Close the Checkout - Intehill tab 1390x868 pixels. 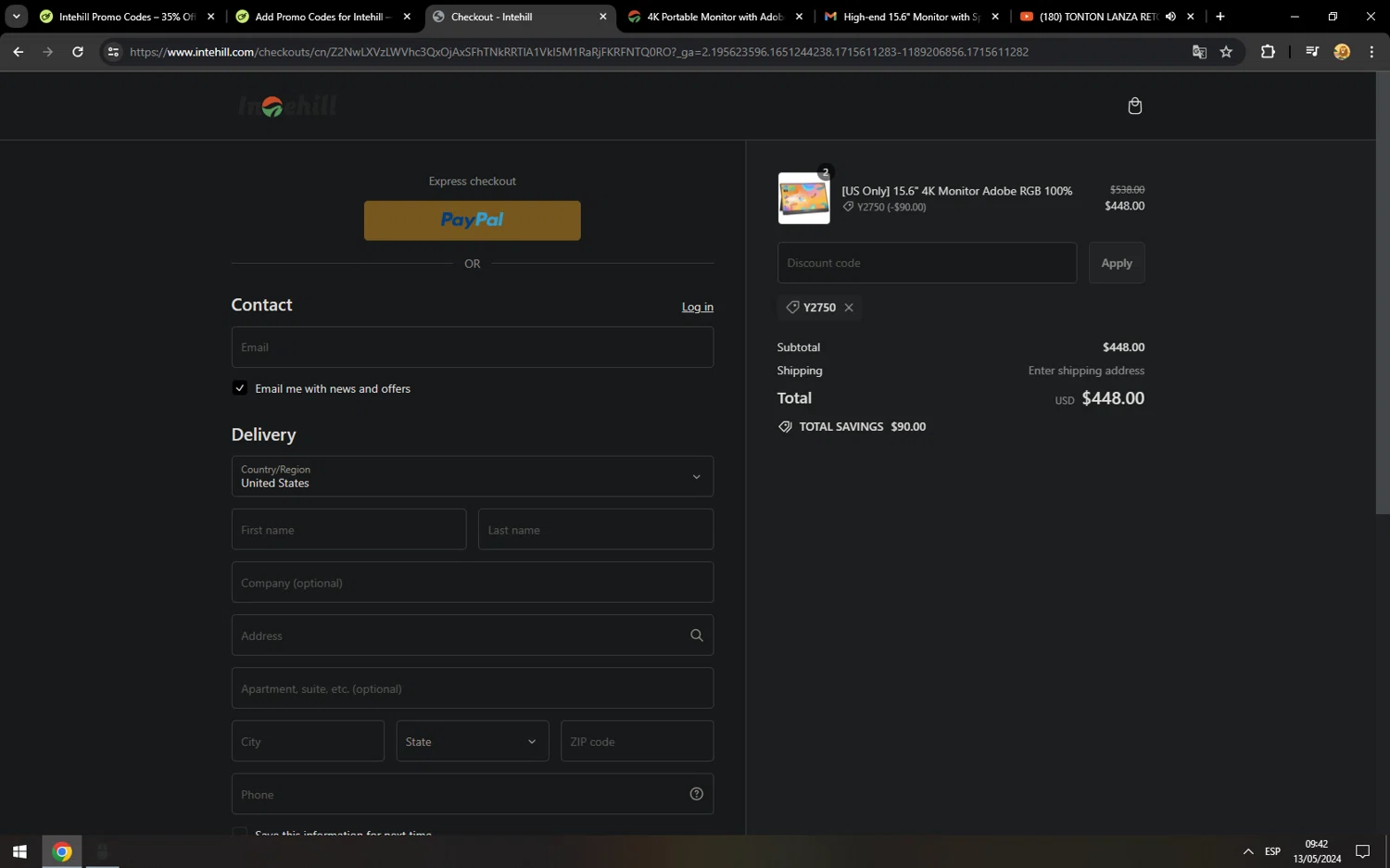pyautogui.click(x=603, y=17)
